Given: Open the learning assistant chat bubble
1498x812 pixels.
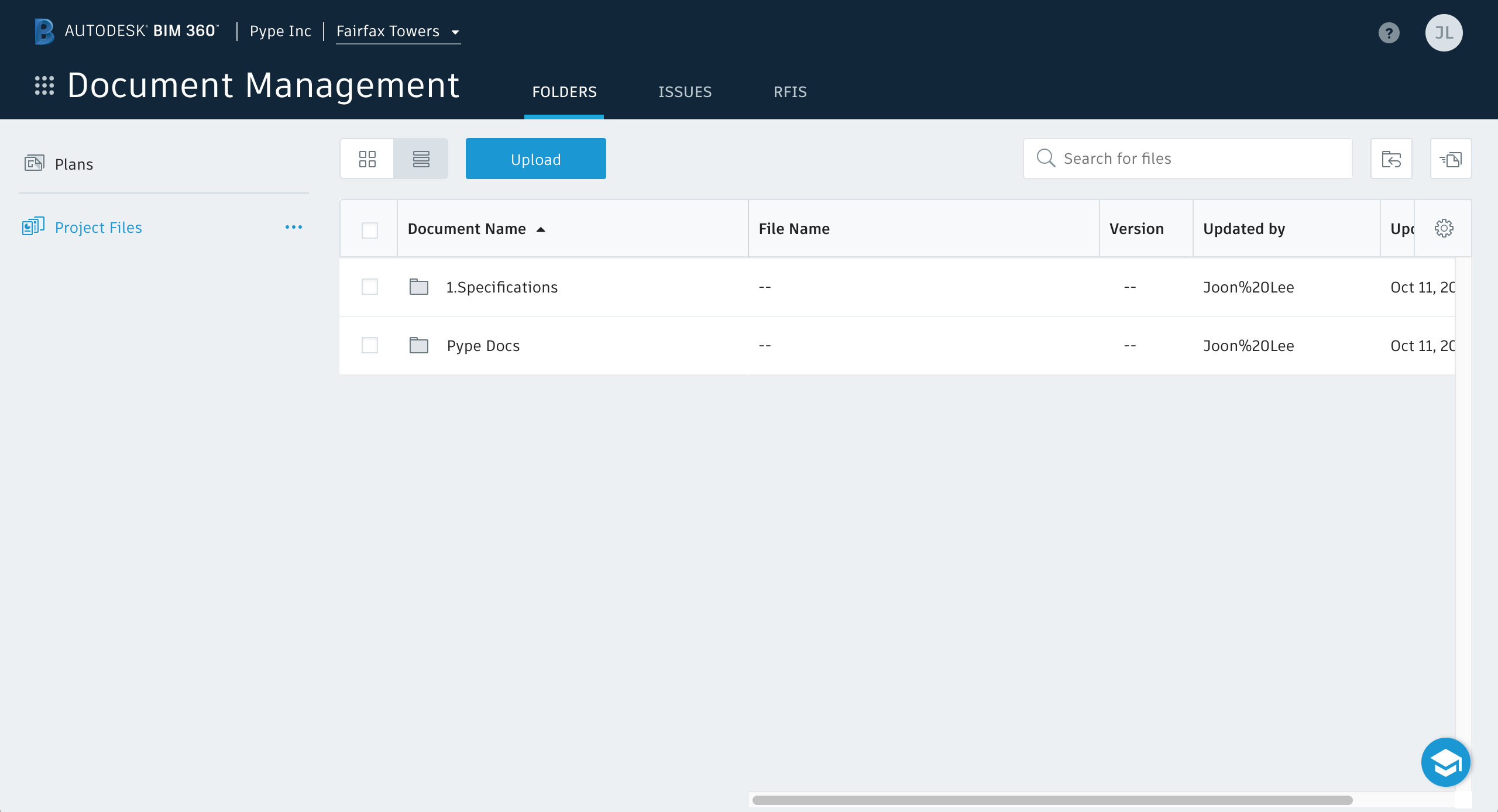Looking at the screenshot, I should [1445, 762].
